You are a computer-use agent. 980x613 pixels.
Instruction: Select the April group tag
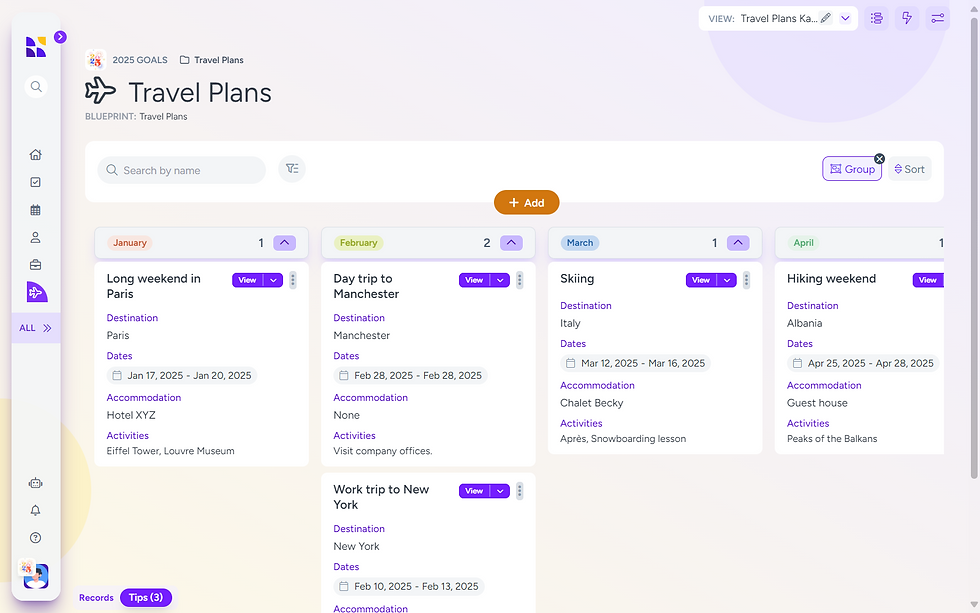coord(804,242)
